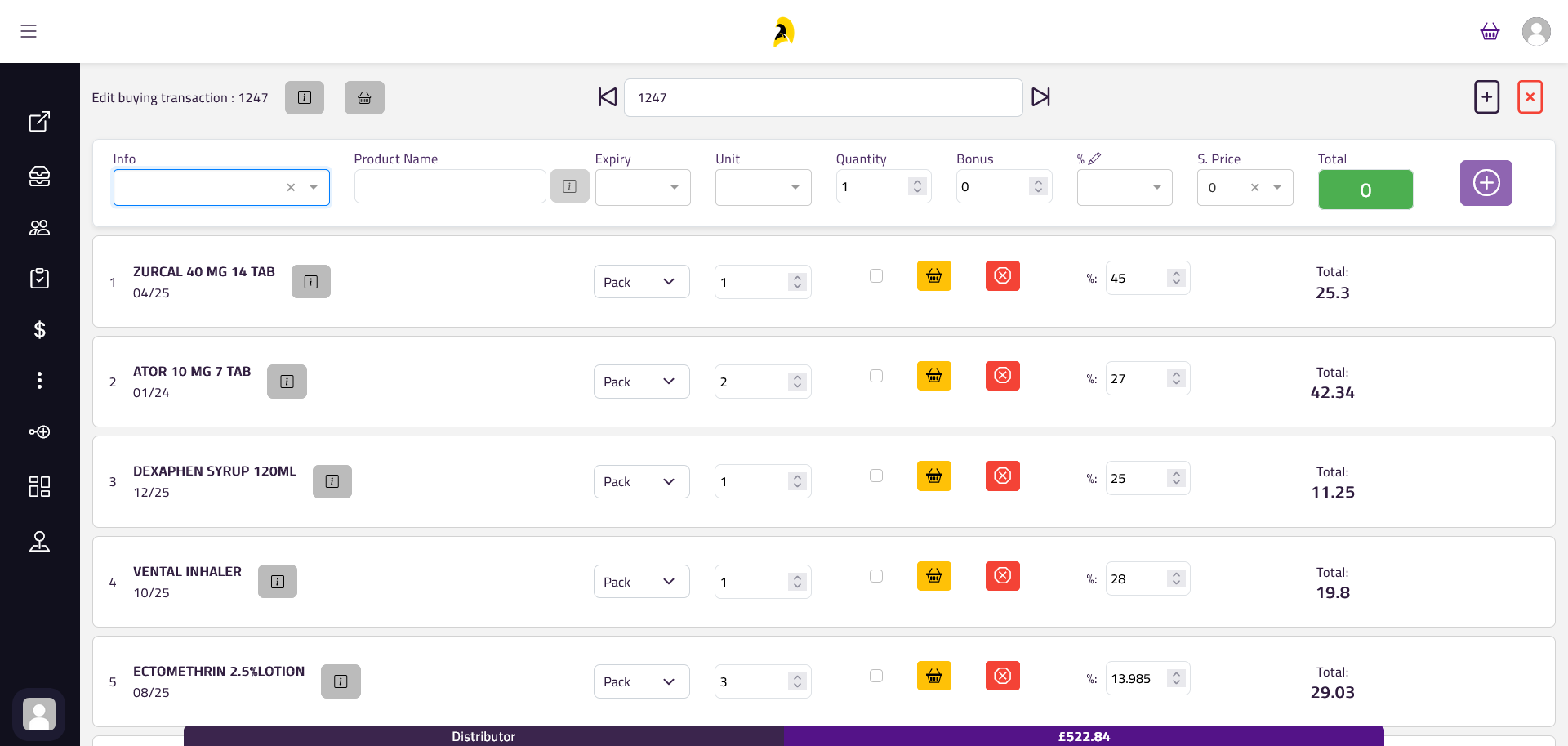The image size is (1568, 746).
Task: Open the transfer sidebar icon
Action: tap(39, 431)
